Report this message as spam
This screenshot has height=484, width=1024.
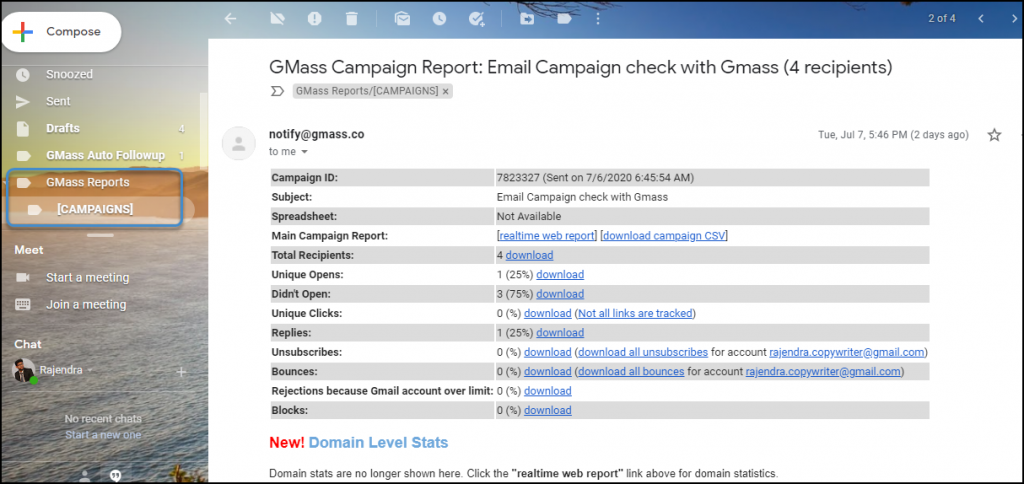pos(315,19)
